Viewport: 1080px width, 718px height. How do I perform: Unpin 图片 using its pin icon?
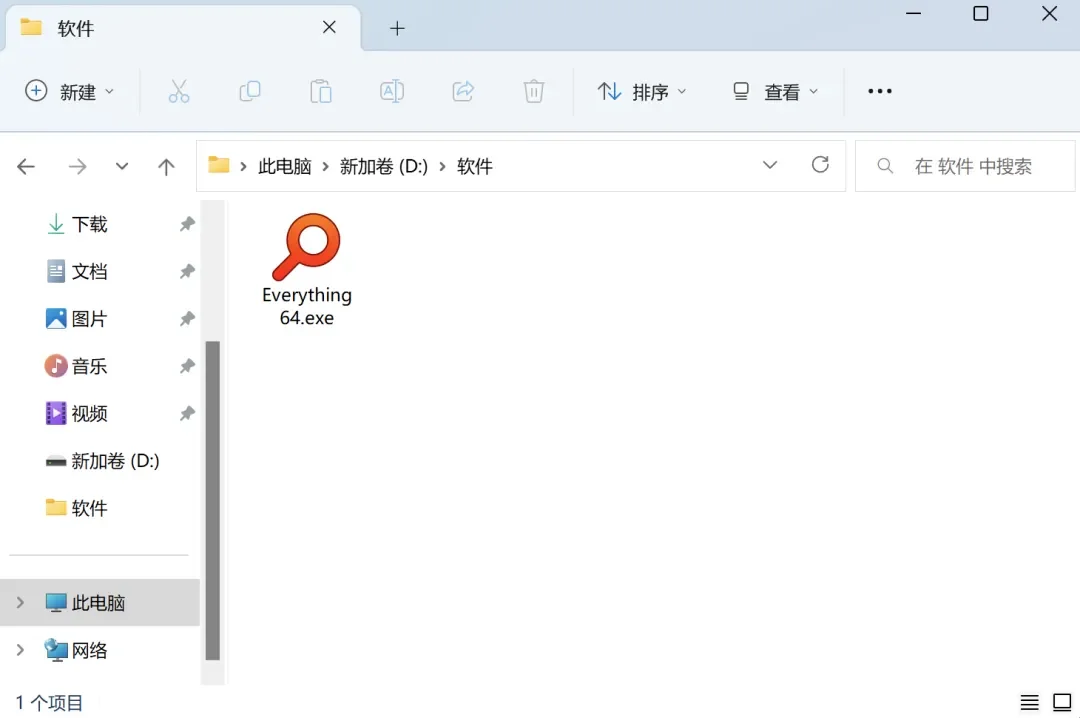(x=187, y=318)
